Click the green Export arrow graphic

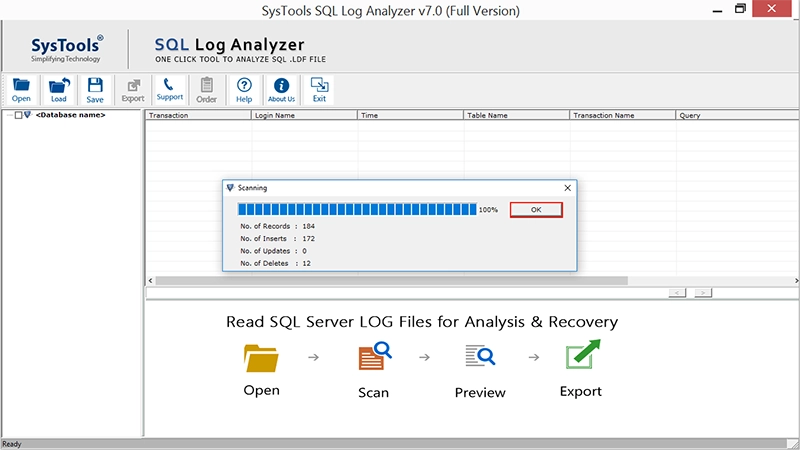[583, 354]
